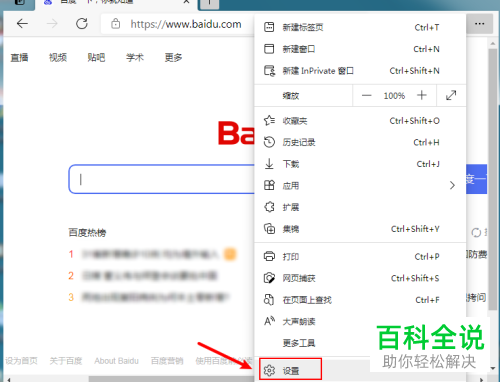Click 关于百度 footer link
The image size is (500, 382).
click(x=66, y=361)
